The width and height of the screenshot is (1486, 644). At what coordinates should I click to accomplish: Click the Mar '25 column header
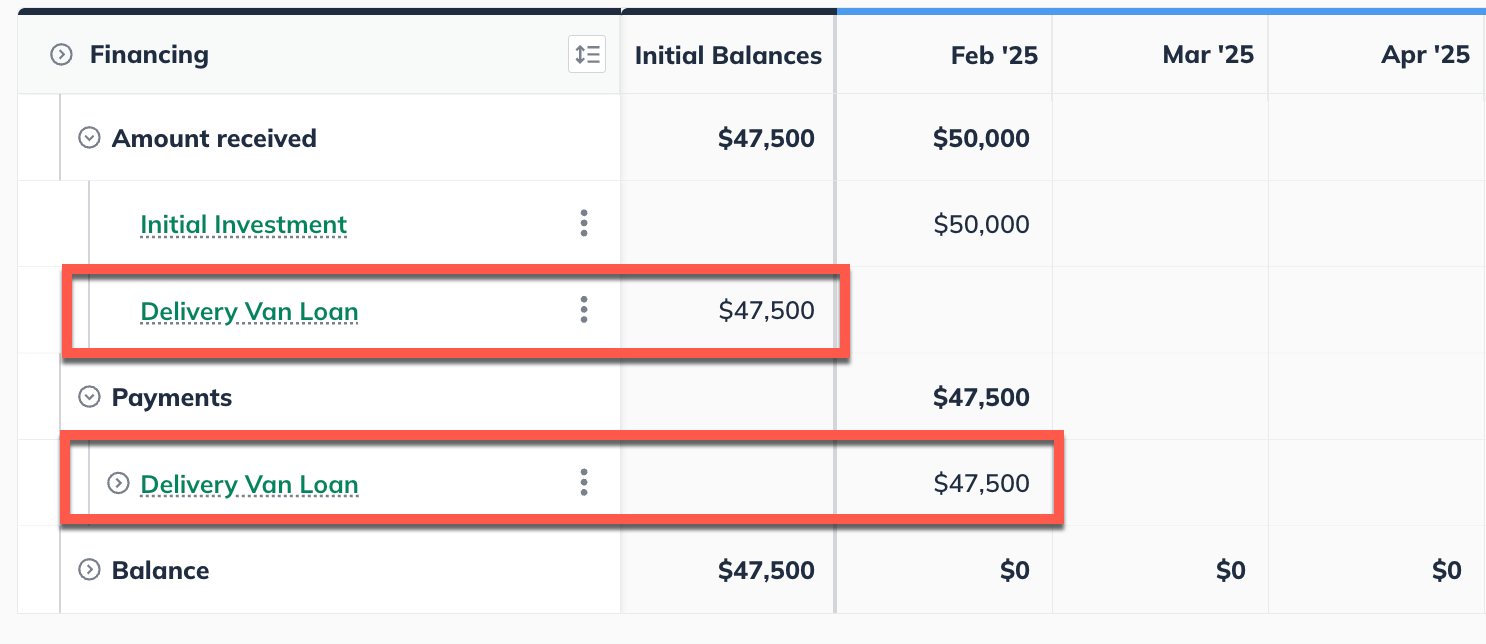1207,55
